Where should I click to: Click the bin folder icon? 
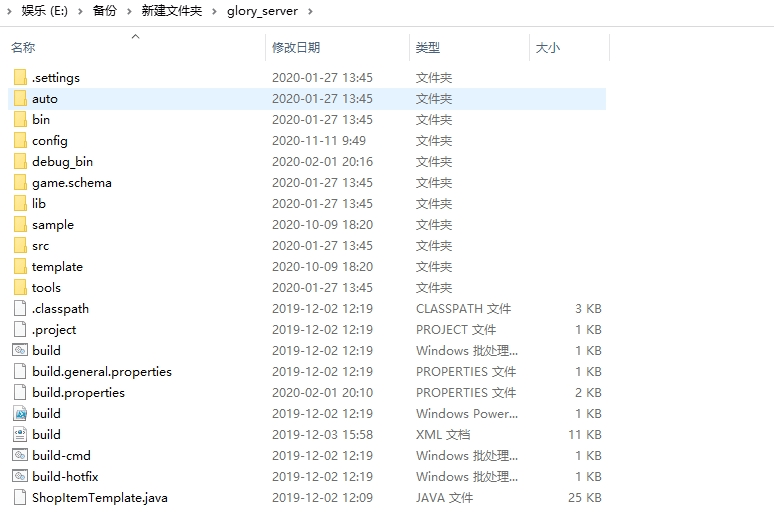coord(20,119)
